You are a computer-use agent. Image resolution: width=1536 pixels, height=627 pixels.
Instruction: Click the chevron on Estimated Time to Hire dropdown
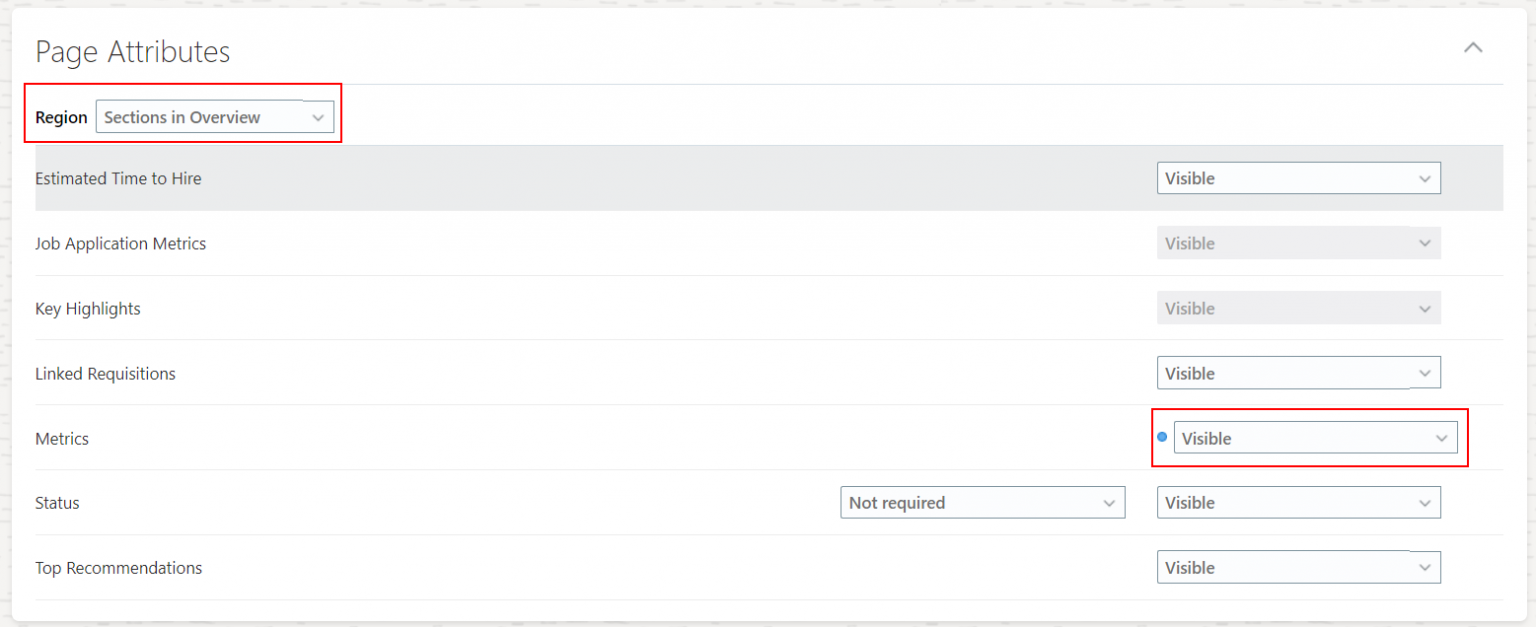pyautogui.click(x=1425, y=178)
